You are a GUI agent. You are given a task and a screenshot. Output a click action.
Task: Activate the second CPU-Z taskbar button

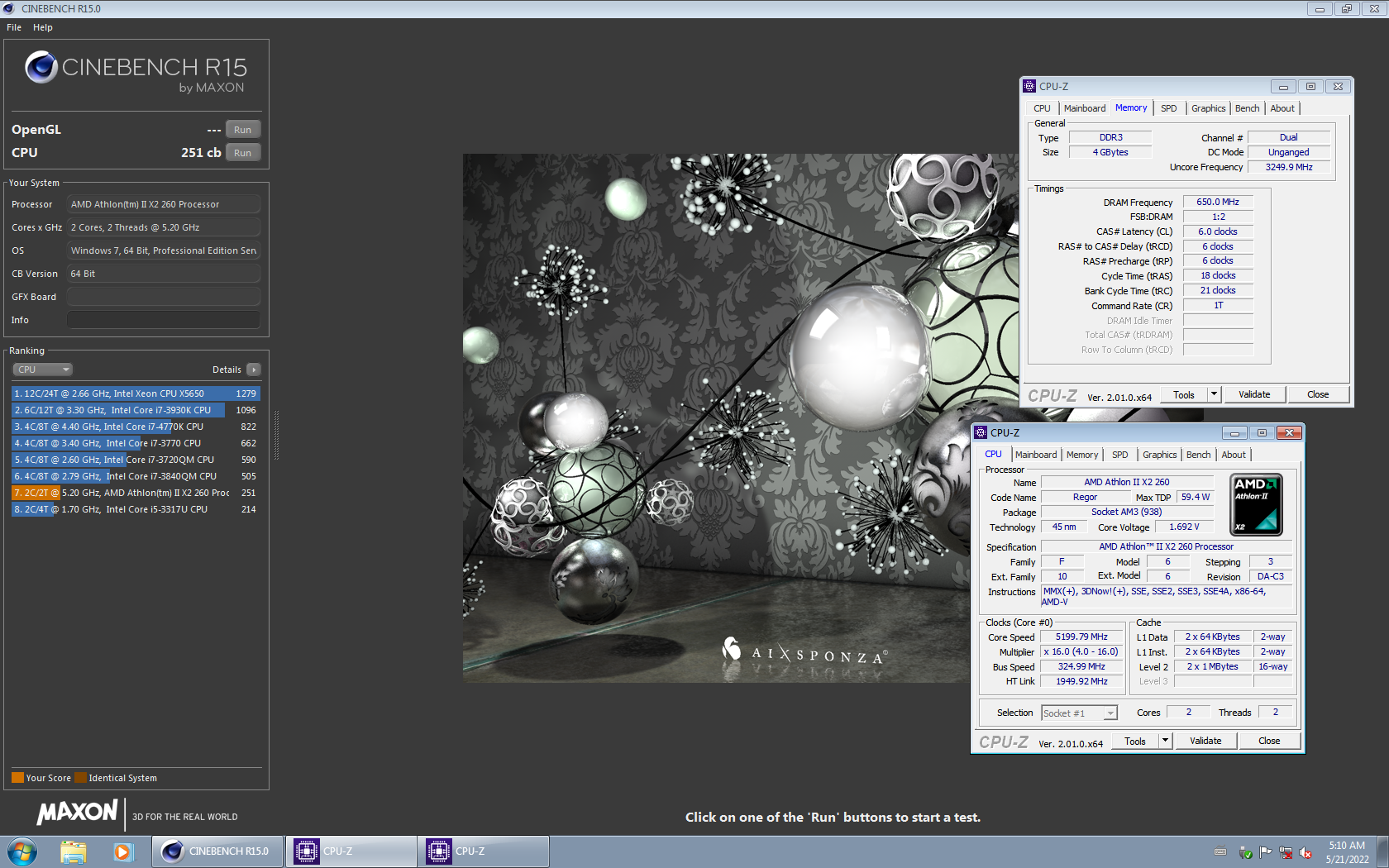[x=484, y=851]
